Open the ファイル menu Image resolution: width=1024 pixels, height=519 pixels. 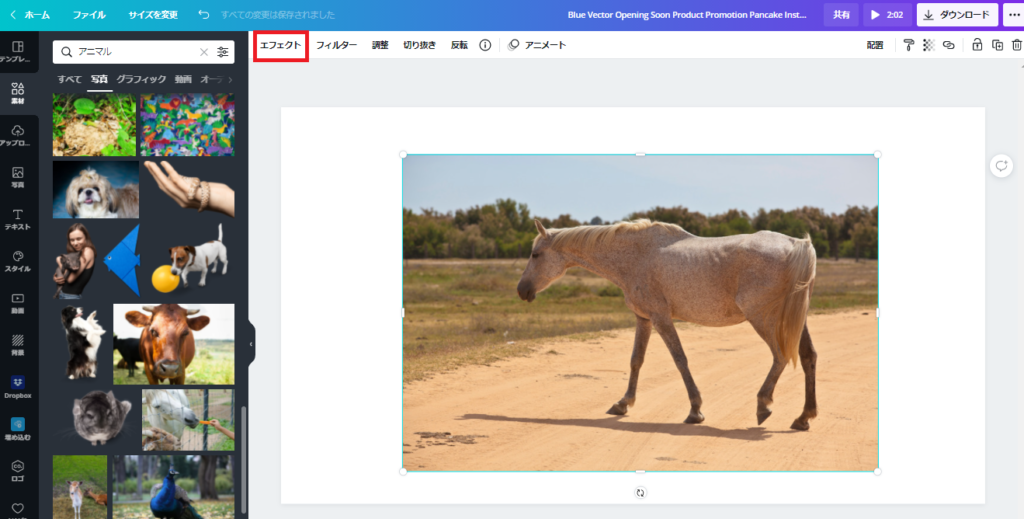click(x=89, y=15)
